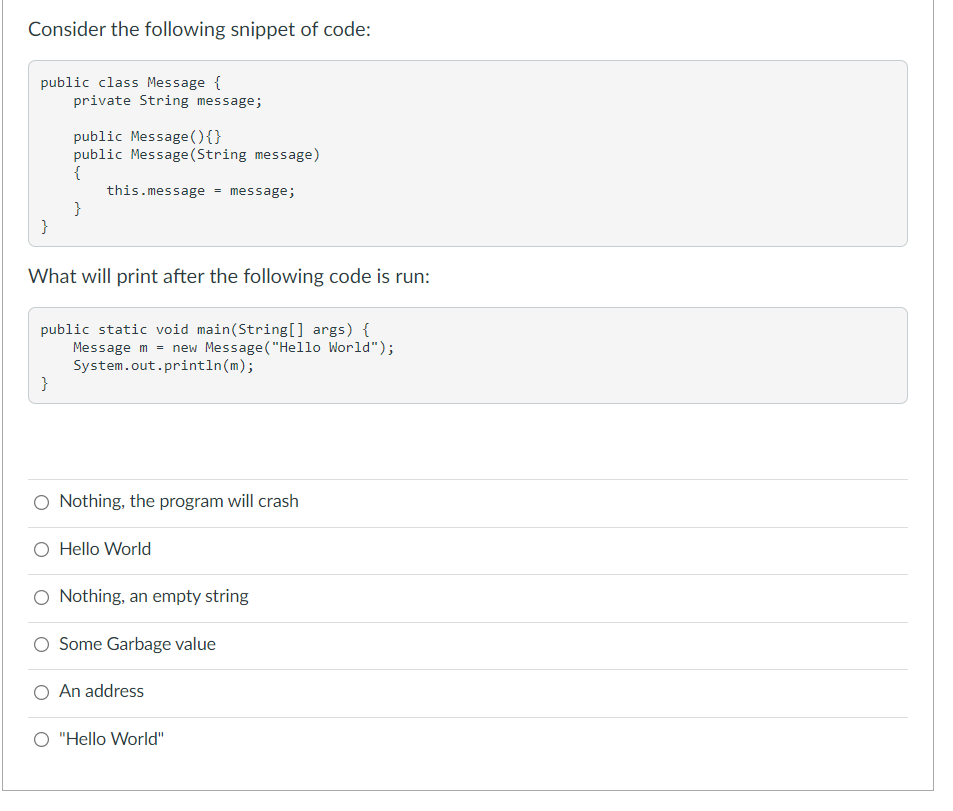Choose the quoted "Hello World" radio button
The image size is (953, 811).
click(41, 739)
